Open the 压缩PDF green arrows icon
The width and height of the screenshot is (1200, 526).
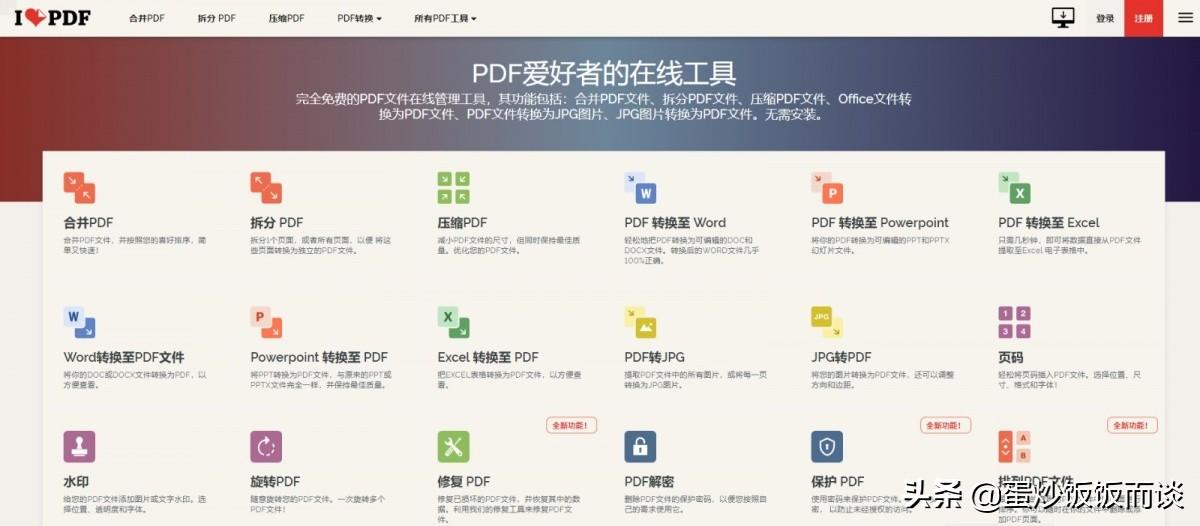tap(453, 188)
